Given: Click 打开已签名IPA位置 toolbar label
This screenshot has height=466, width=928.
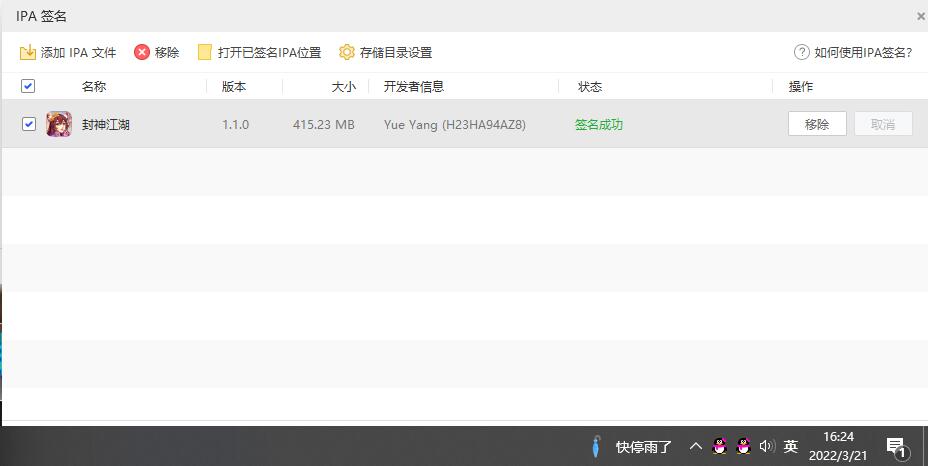Looking at the screenshot, I should (269, 53).
